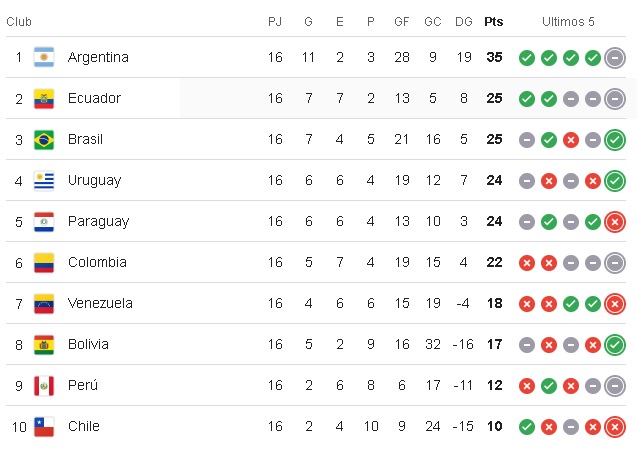Click the DG column header

tap(464, 21)
